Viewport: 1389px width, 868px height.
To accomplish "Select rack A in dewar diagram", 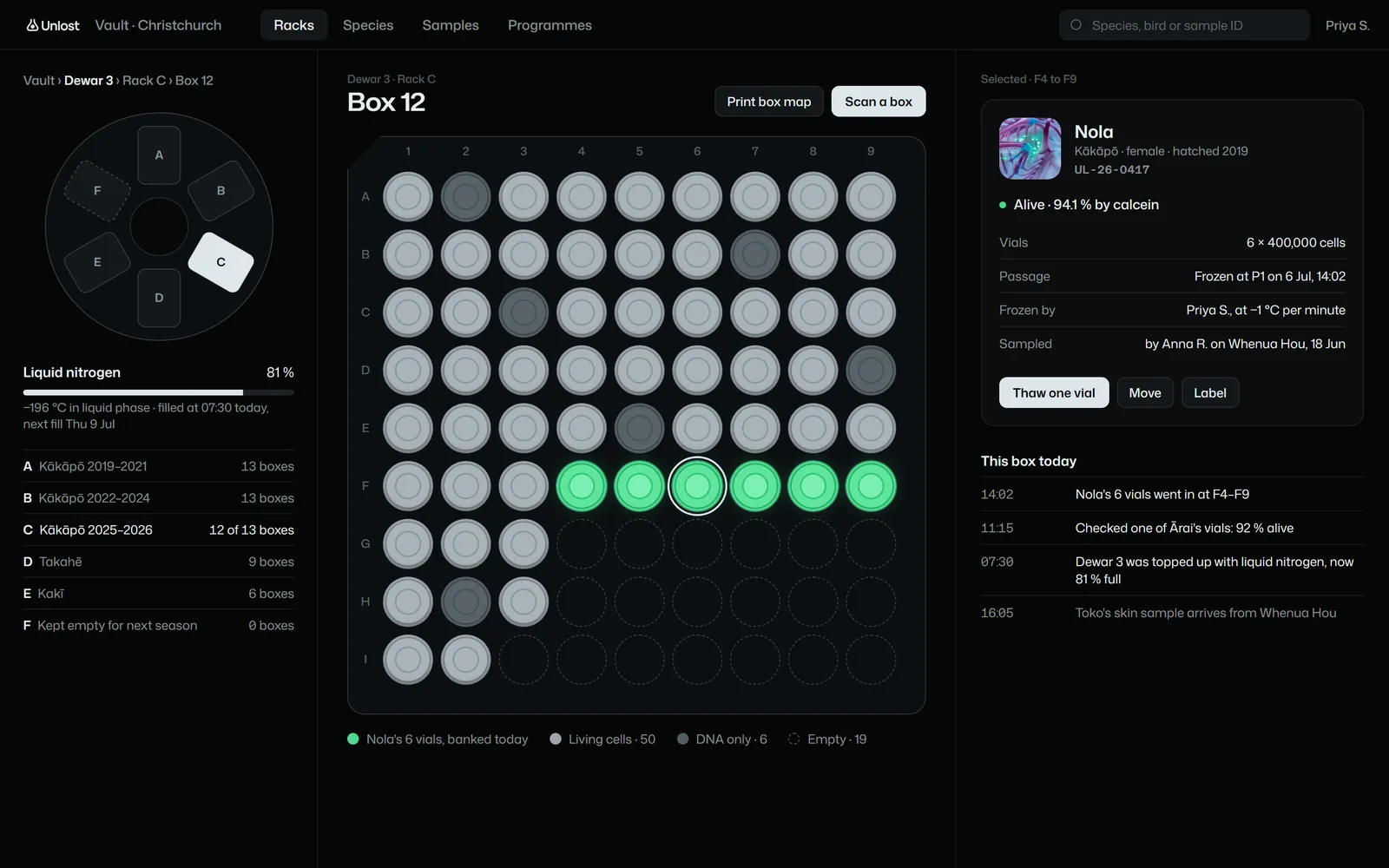I will 159,155.
